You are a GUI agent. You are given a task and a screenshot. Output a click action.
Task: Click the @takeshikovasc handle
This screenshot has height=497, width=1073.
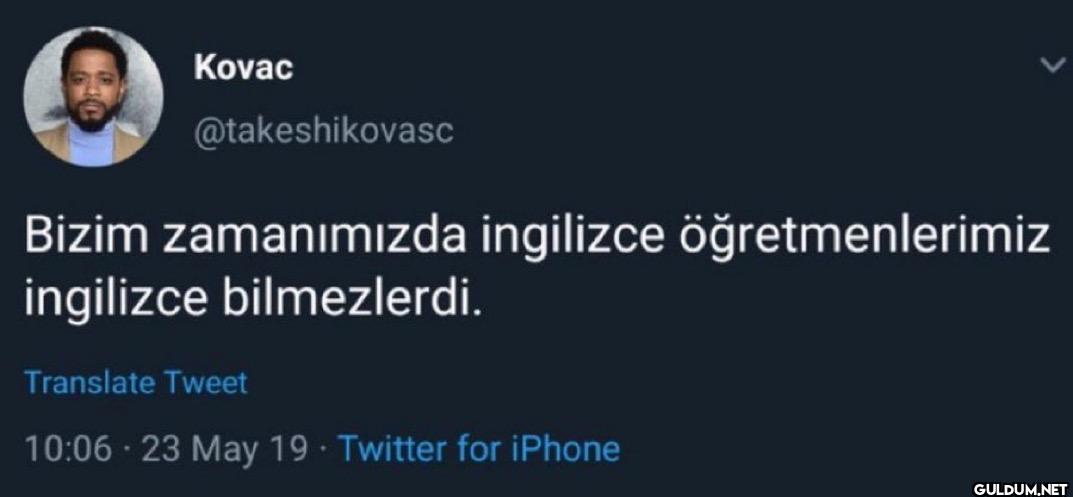click(320, 130)
